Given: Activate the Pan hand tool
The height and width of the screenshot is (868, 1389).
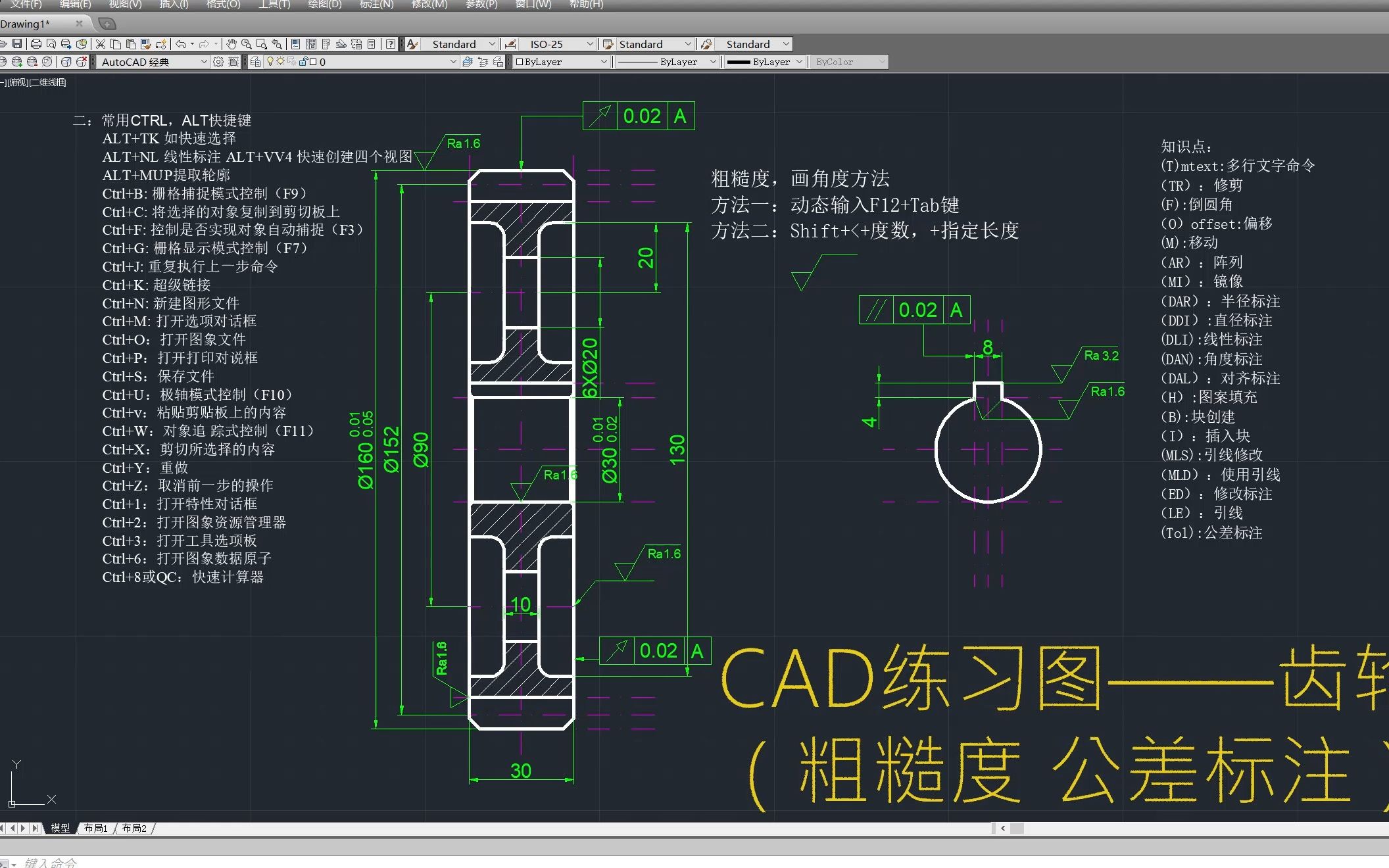Looking at the screenshot, I should pyautogui.click(x=231, y=44).
